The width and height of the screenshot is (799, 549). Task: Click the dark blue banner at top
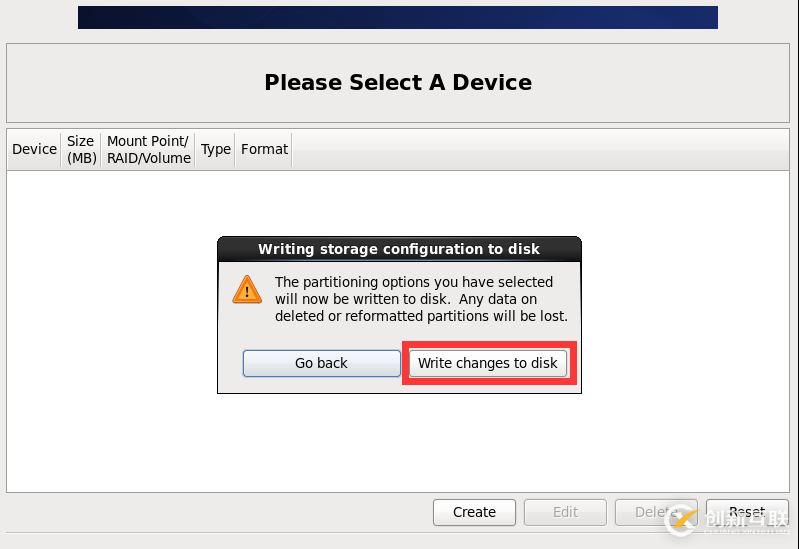tap(397, 17)
